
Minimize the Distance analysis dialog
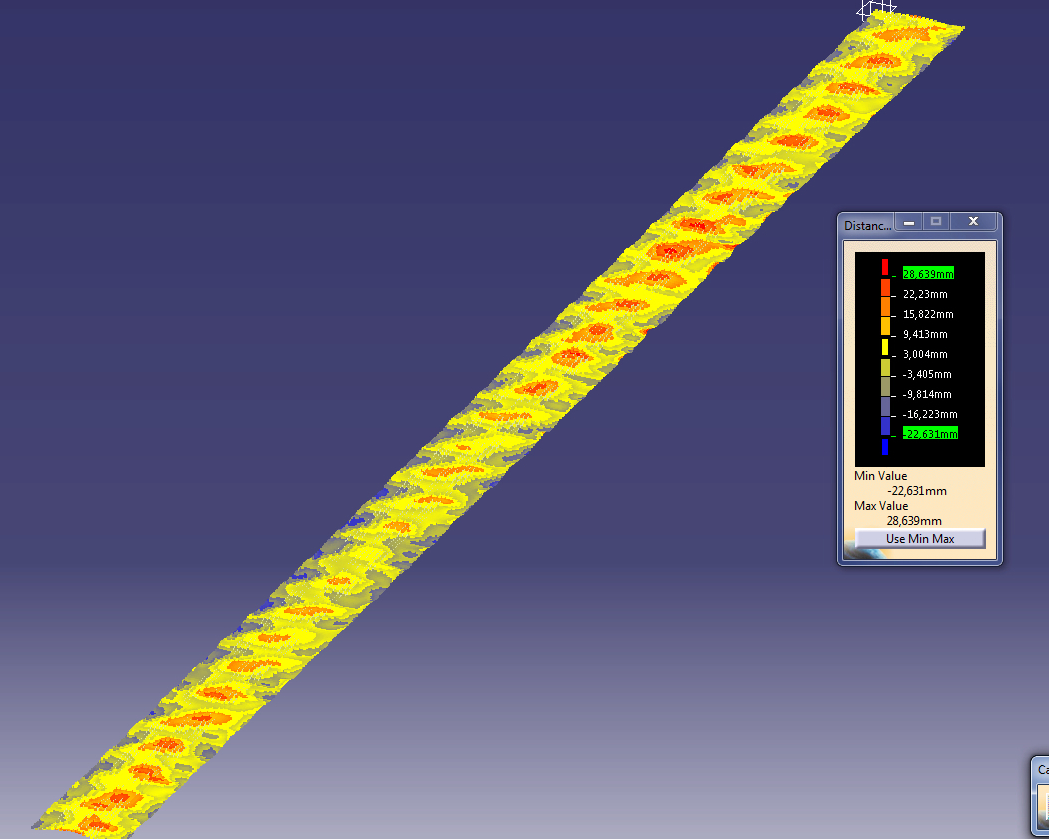pyautogui.click(x=908, y=222)
